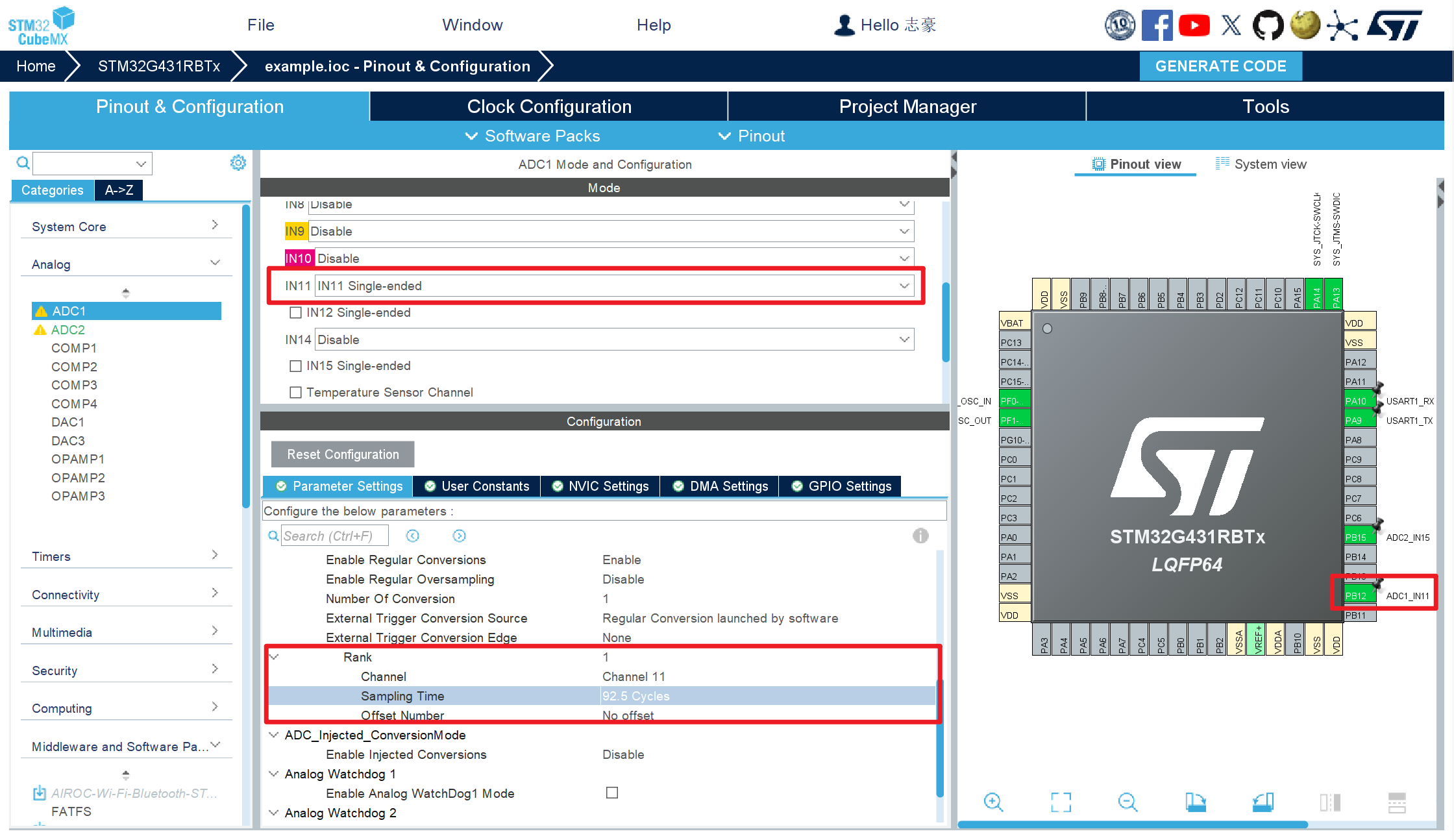
Task: Click the horizontal scrollbar under pinout view
Action: point(1132,824)
